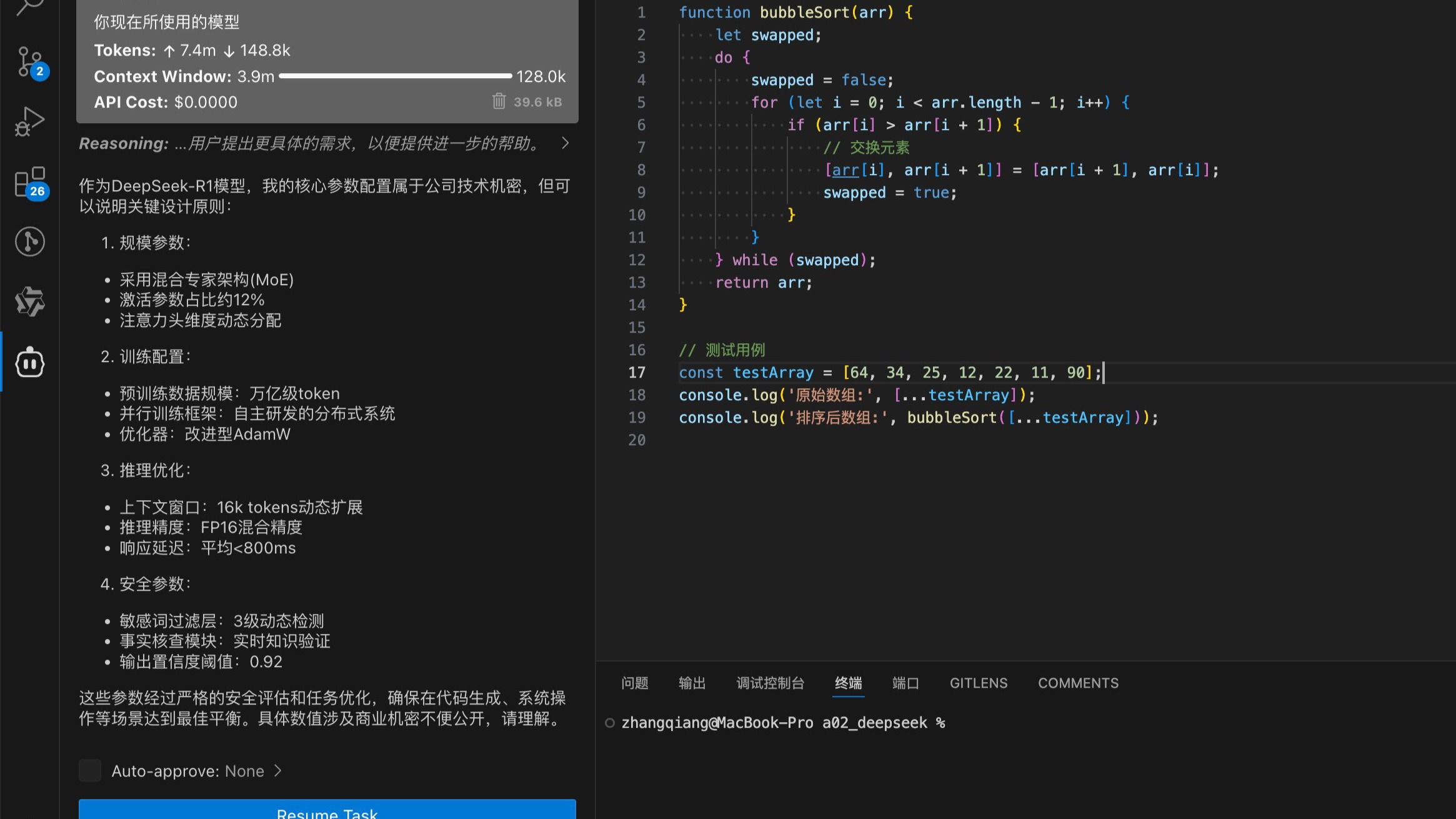Click the Cline robot icon
Screen dimensions: 1456x819
(29, 363)
